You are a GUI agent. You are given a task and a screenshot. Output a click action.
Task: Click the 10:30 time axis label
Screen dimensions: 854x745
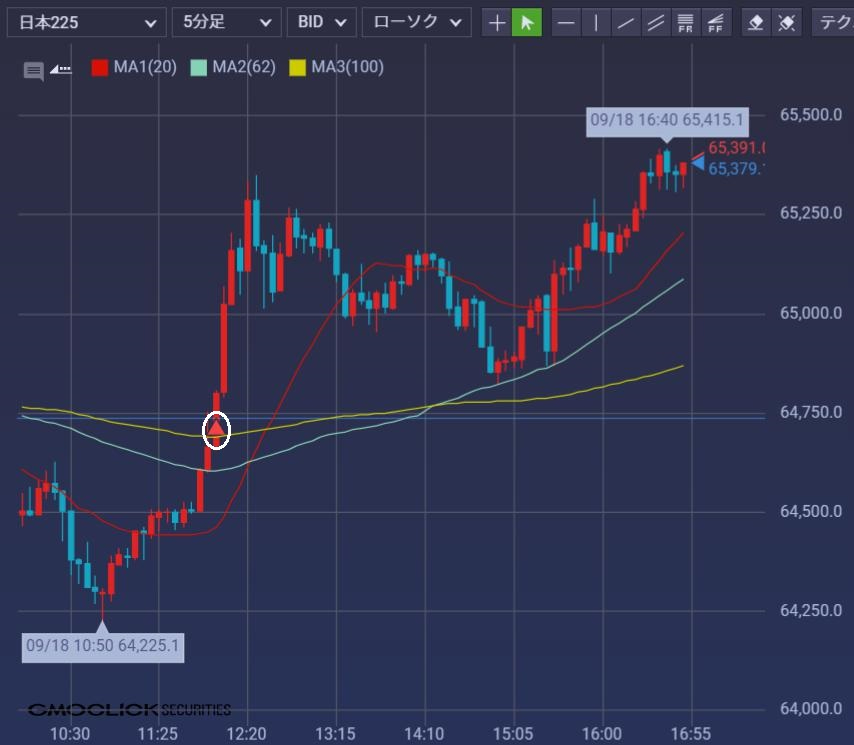[x=70, y=734]
